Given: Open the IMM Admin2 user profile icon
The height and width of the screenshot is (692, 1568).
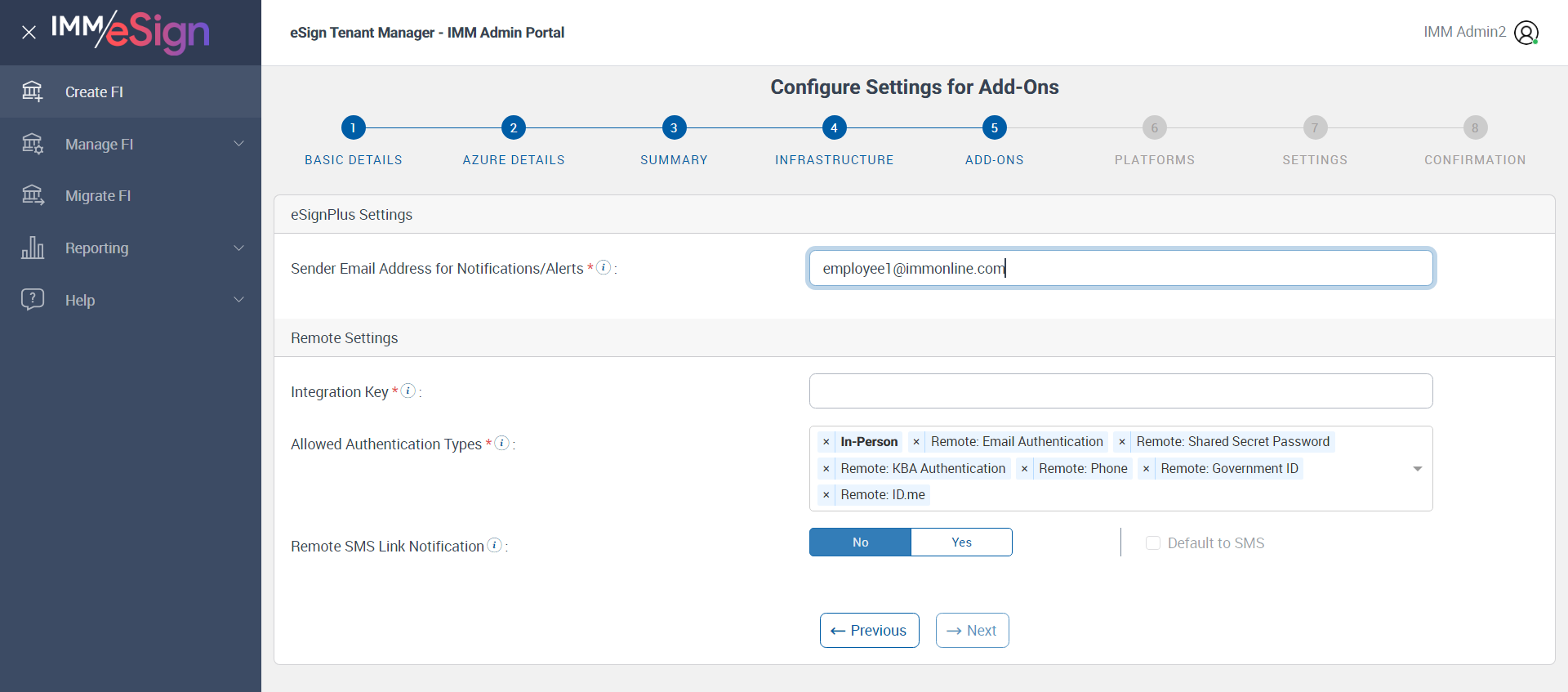Looking at the screenshot, I should (x=1526, y=33).
